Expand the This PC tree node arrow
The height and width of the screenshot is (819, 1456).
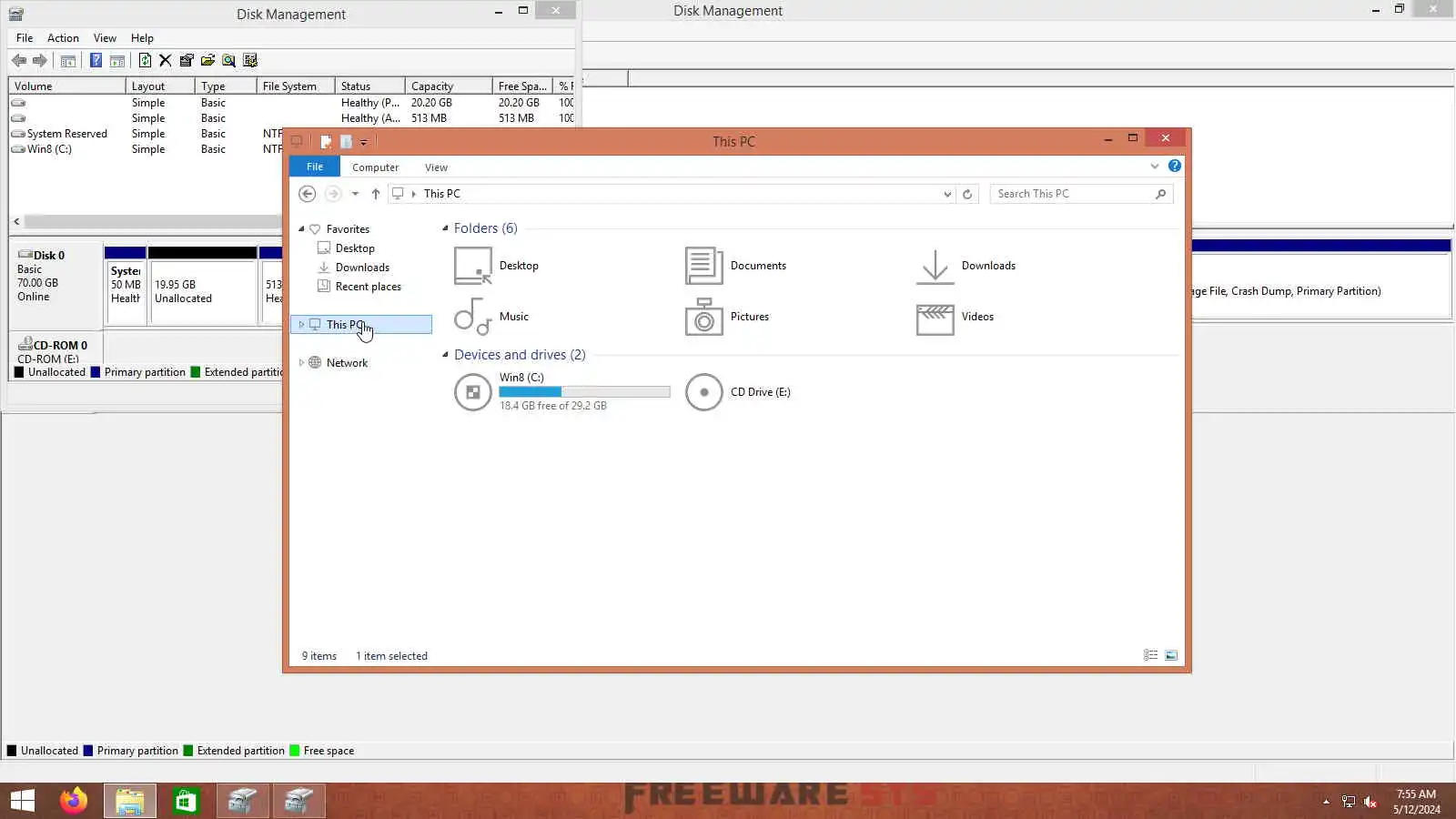click(301, 325)
